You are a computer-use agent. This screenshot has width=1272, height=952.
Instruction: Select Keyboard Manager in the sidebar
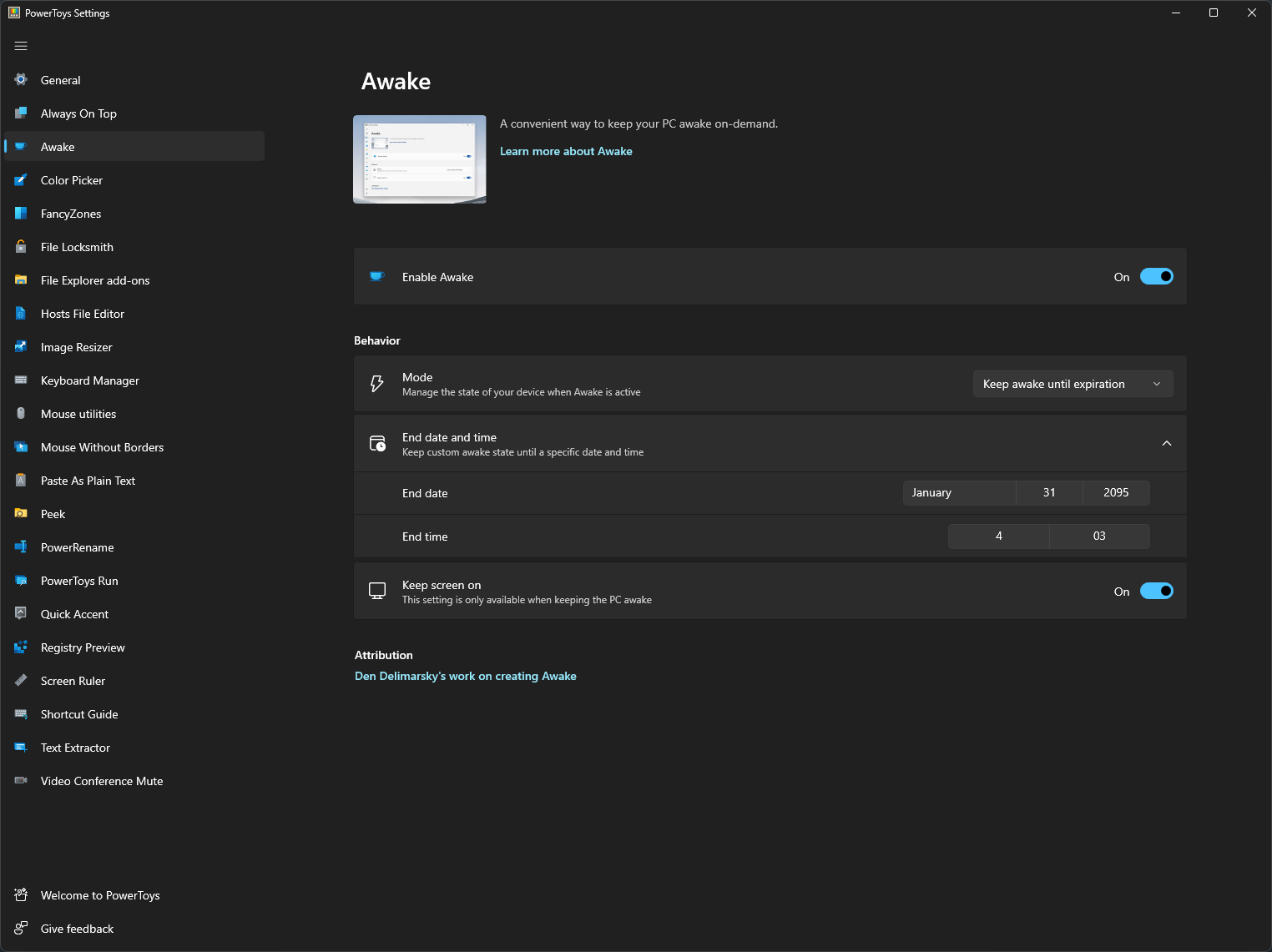[x=134, y=380]
